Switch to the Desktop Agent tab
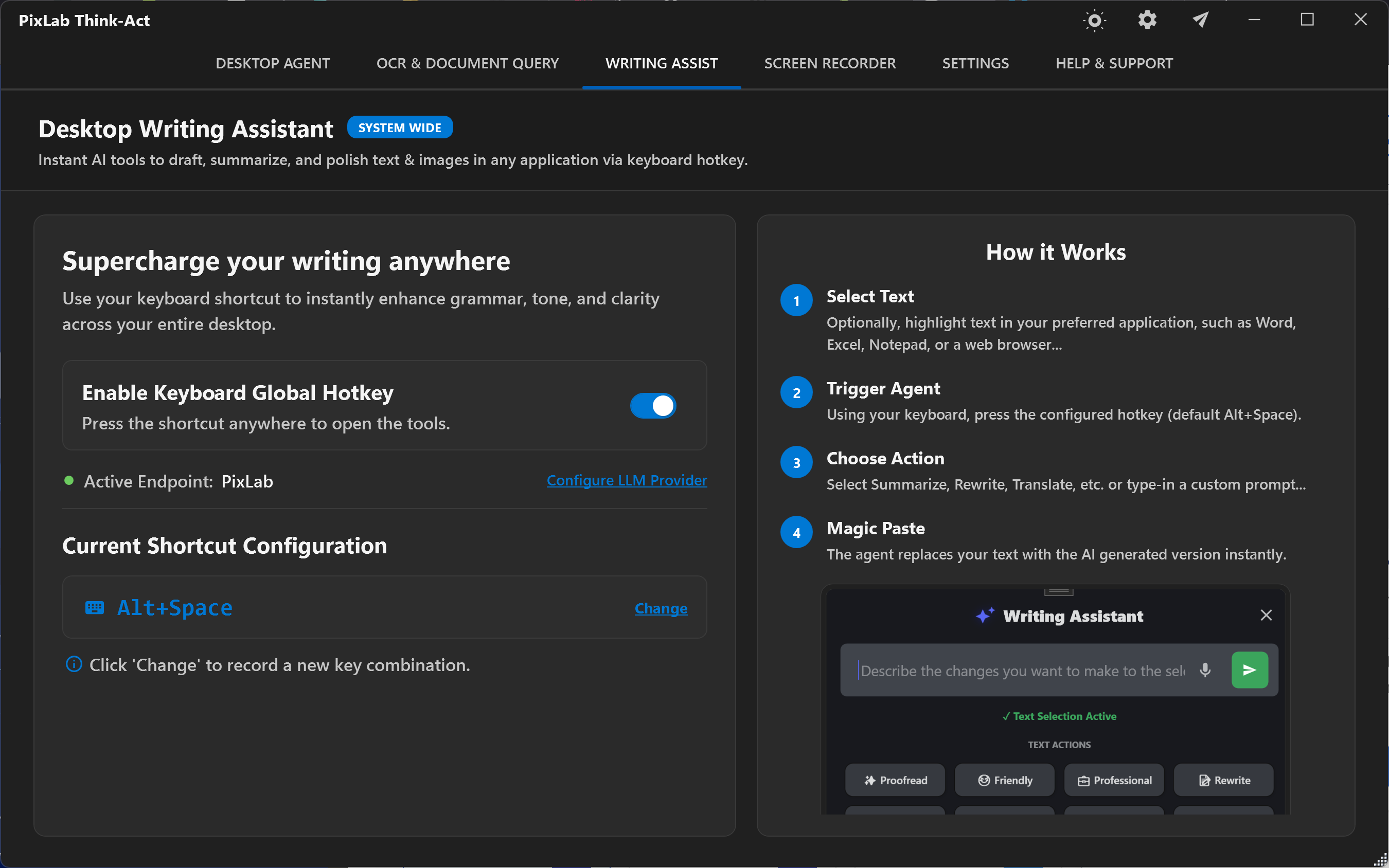Viewport: 1389px width, 868px height. coord(273,63)
